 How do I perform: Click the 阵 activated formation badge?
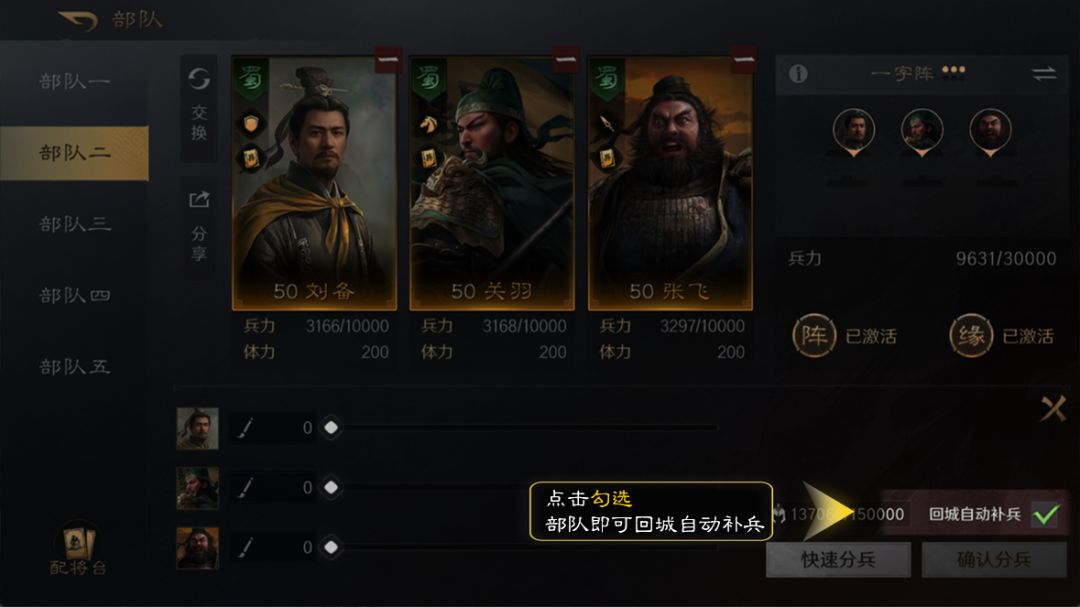point(813,336)
